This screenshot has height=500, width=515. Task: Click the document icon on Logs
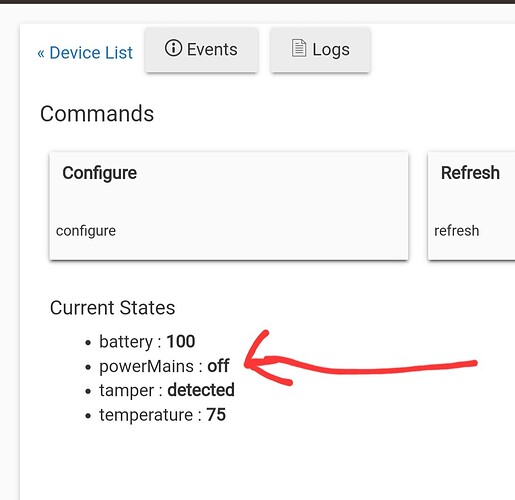pyautogui.click(x=299, y=48)
